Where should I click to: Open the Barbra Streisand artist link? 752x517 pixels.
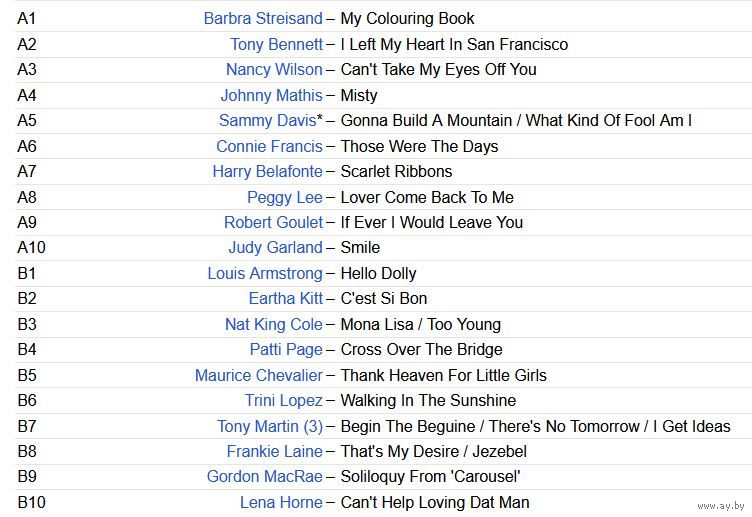click(x=263, y=18)
